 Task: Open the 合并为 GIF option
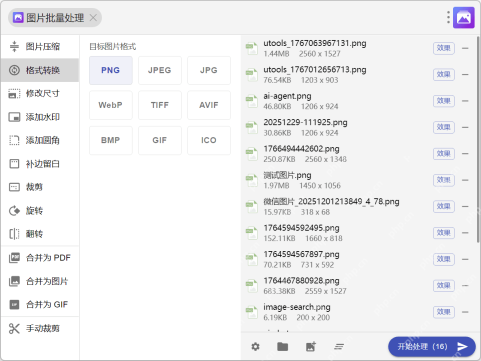[x=40, y=305]
